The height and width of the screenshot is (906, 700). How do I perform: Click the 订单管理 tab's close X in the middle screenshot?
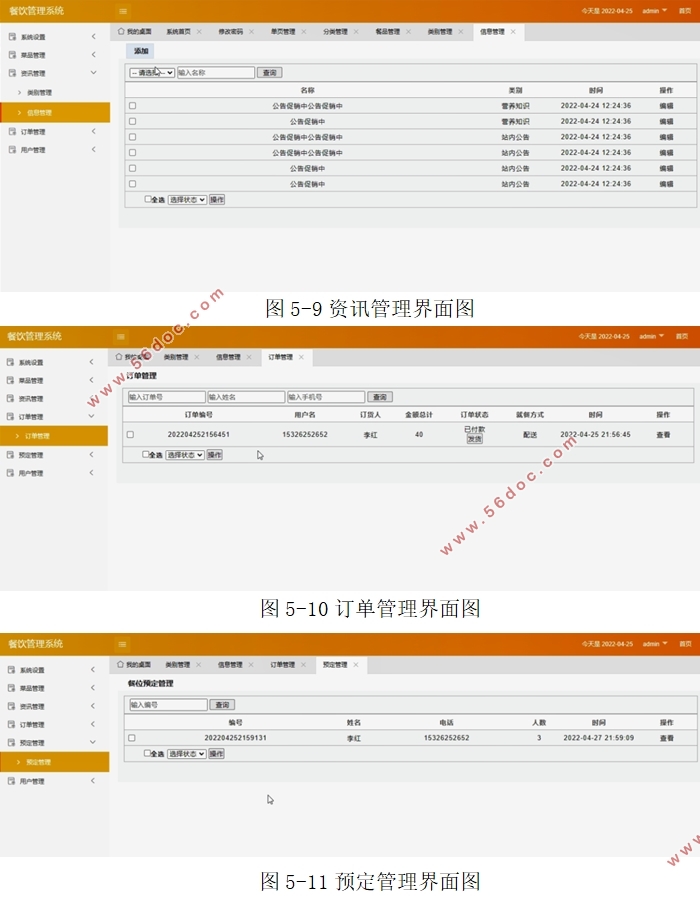(x=301, y=357)
